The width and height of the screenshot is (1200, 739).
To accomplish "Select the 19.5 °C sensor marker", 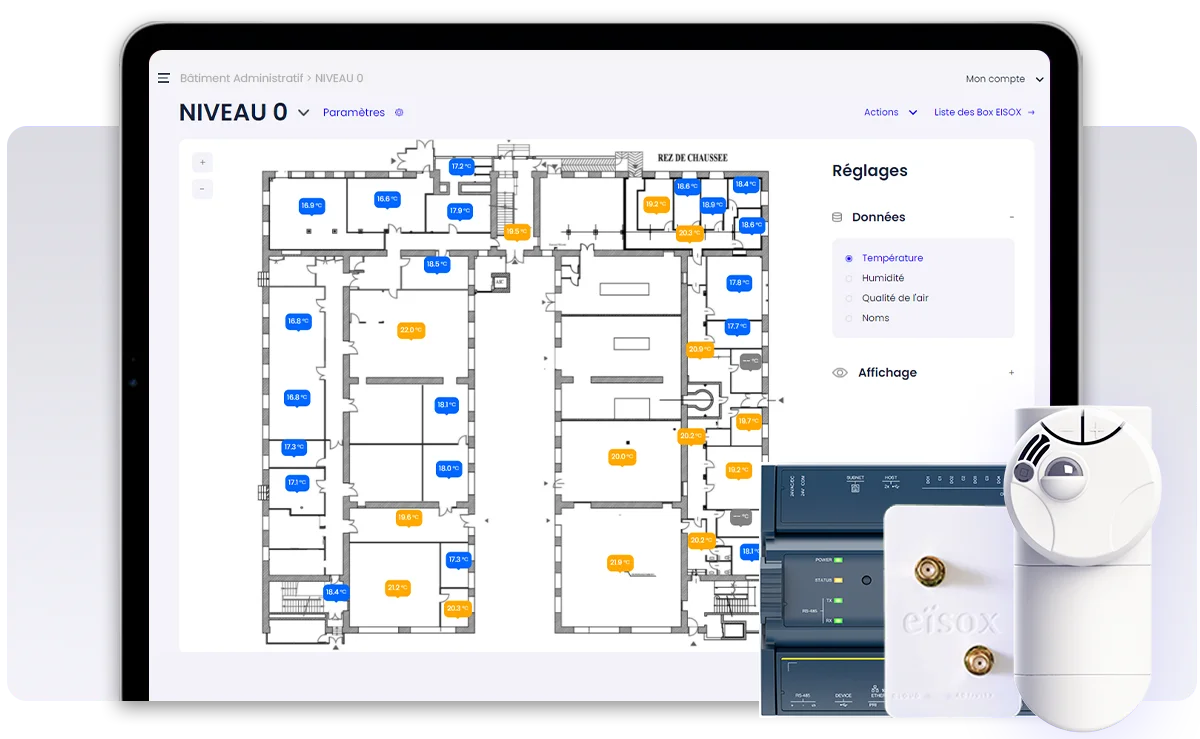I will point(516,231).
